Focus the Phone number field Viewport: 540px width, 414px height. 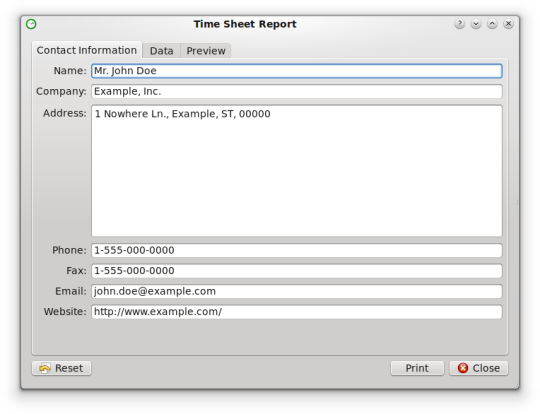coord(297,250)
